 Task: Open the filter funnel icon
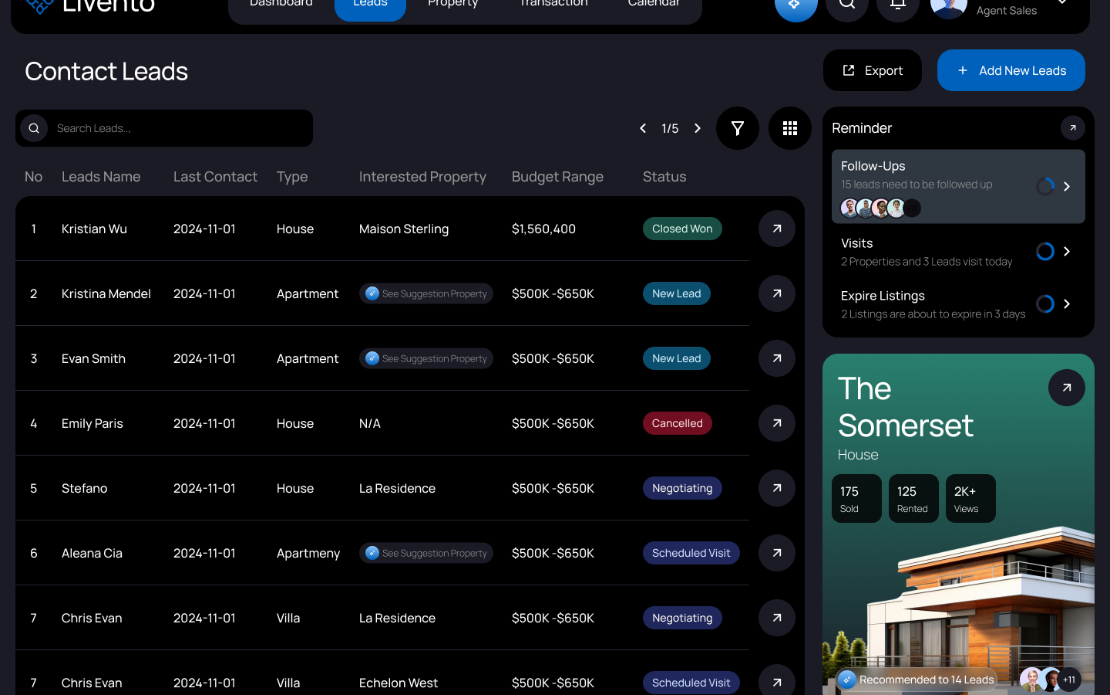[737, 128]
